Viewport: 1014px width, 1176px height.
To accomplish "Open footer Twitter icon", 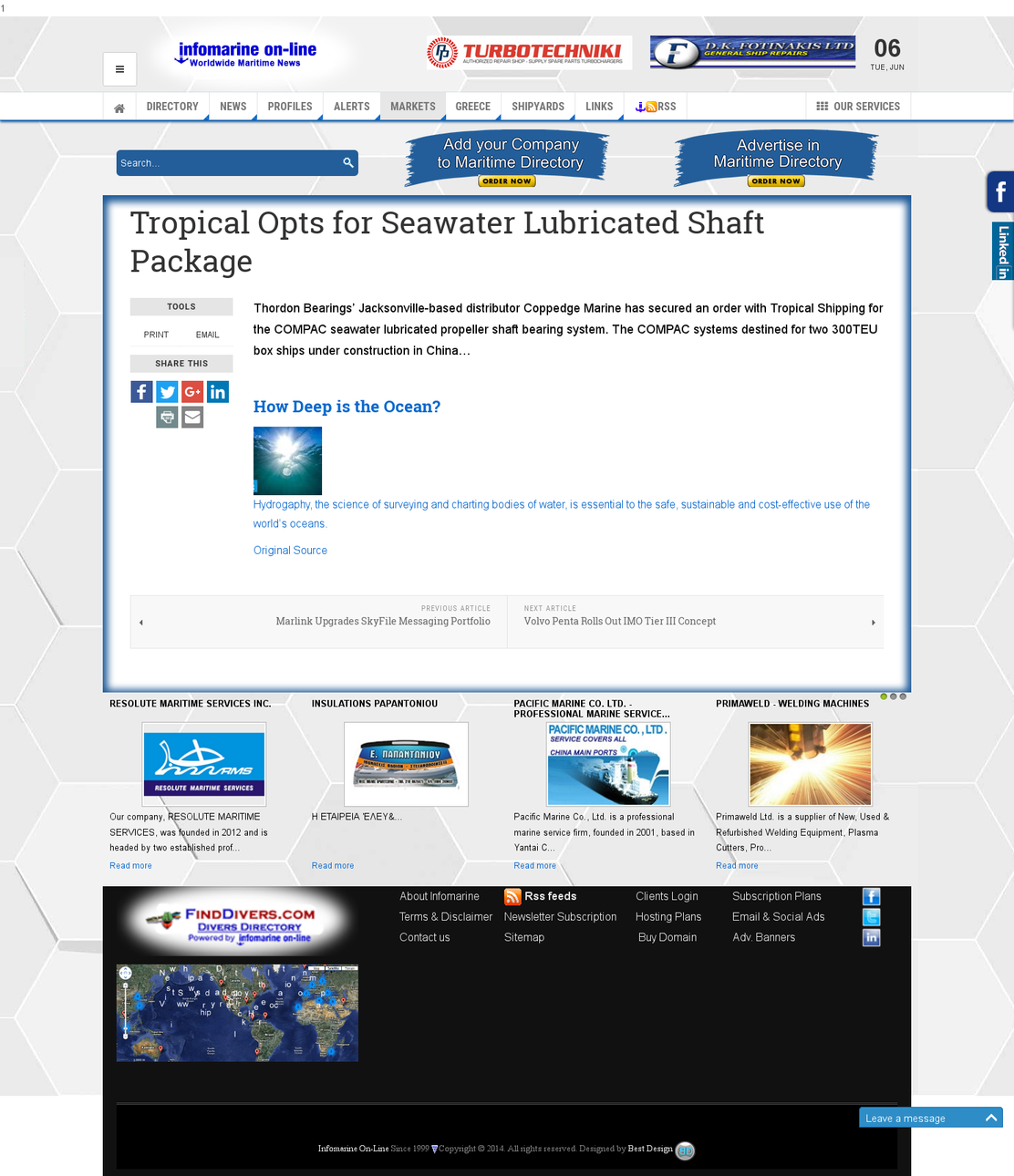I will [x=872, y=917].
